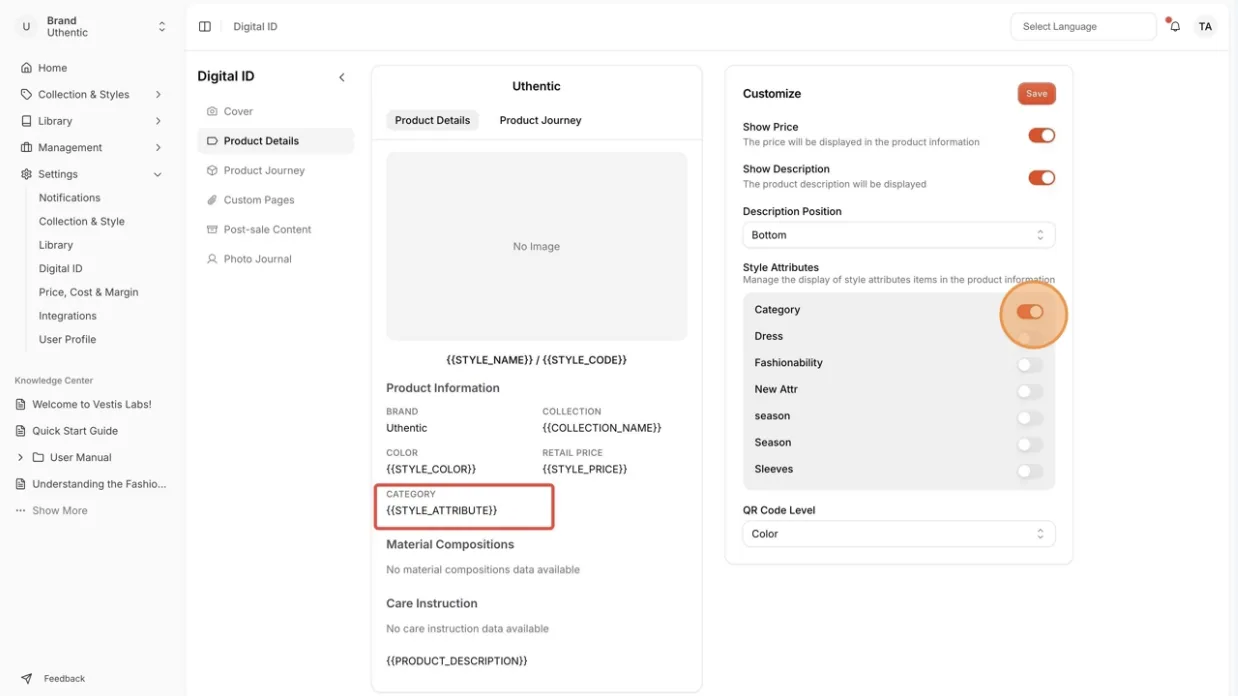Toggle the Show Description switch
The image size is (1238, 696).
click(x=1041, y=178)
